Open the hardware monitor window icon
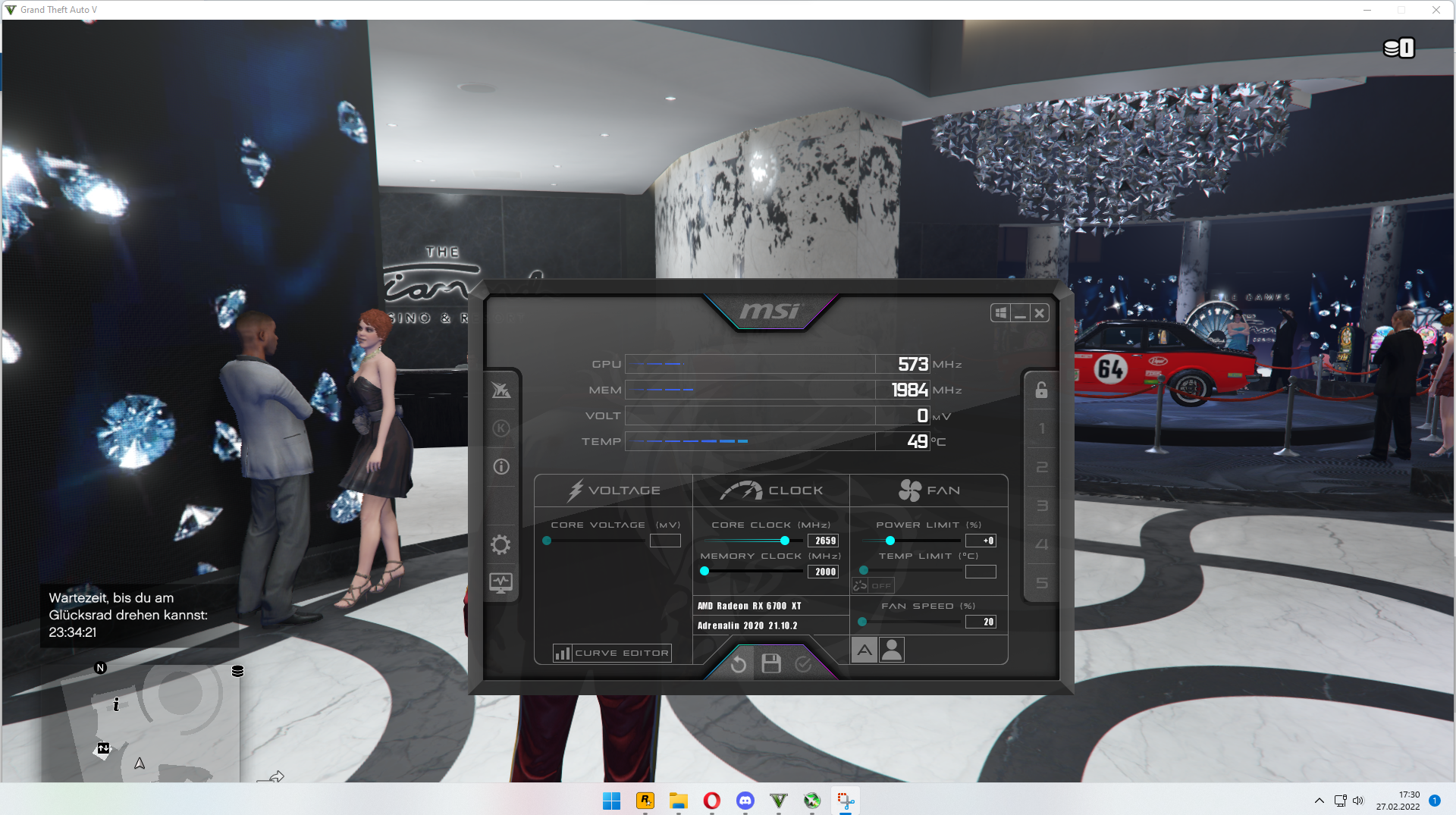Screen dimensions: 1456x815 [501, 583]
